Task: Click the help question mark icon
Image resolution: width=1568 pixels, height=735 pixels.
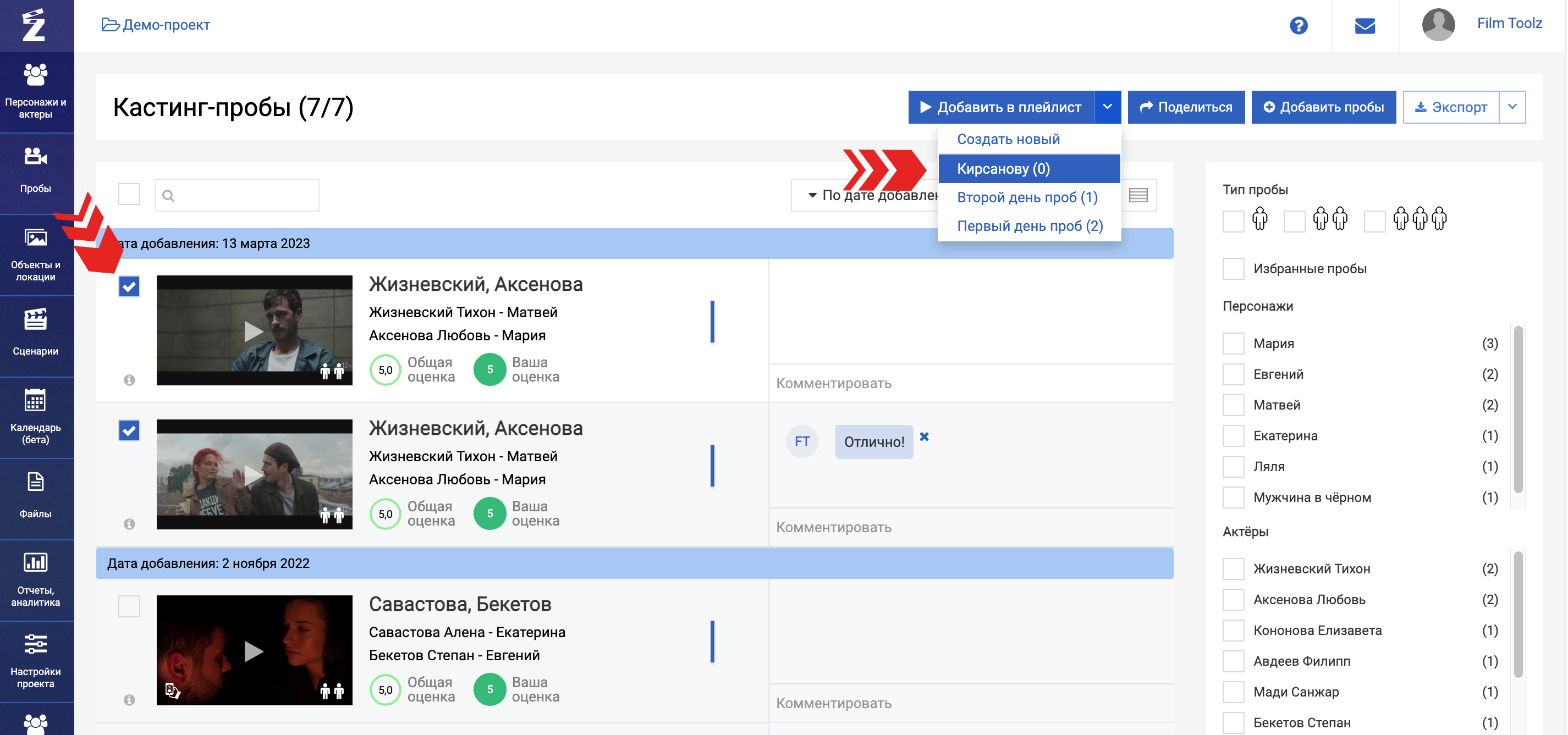Action: tap(1299, 25)
